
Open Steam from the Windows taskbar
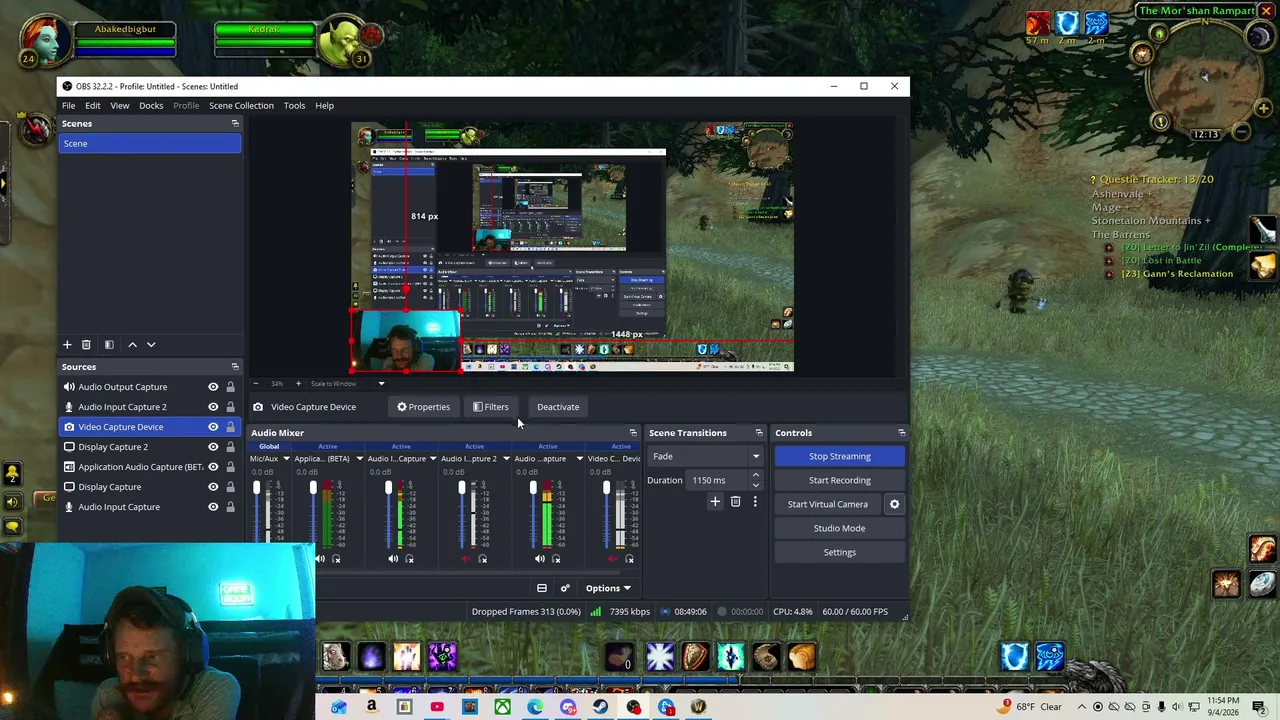601,708
